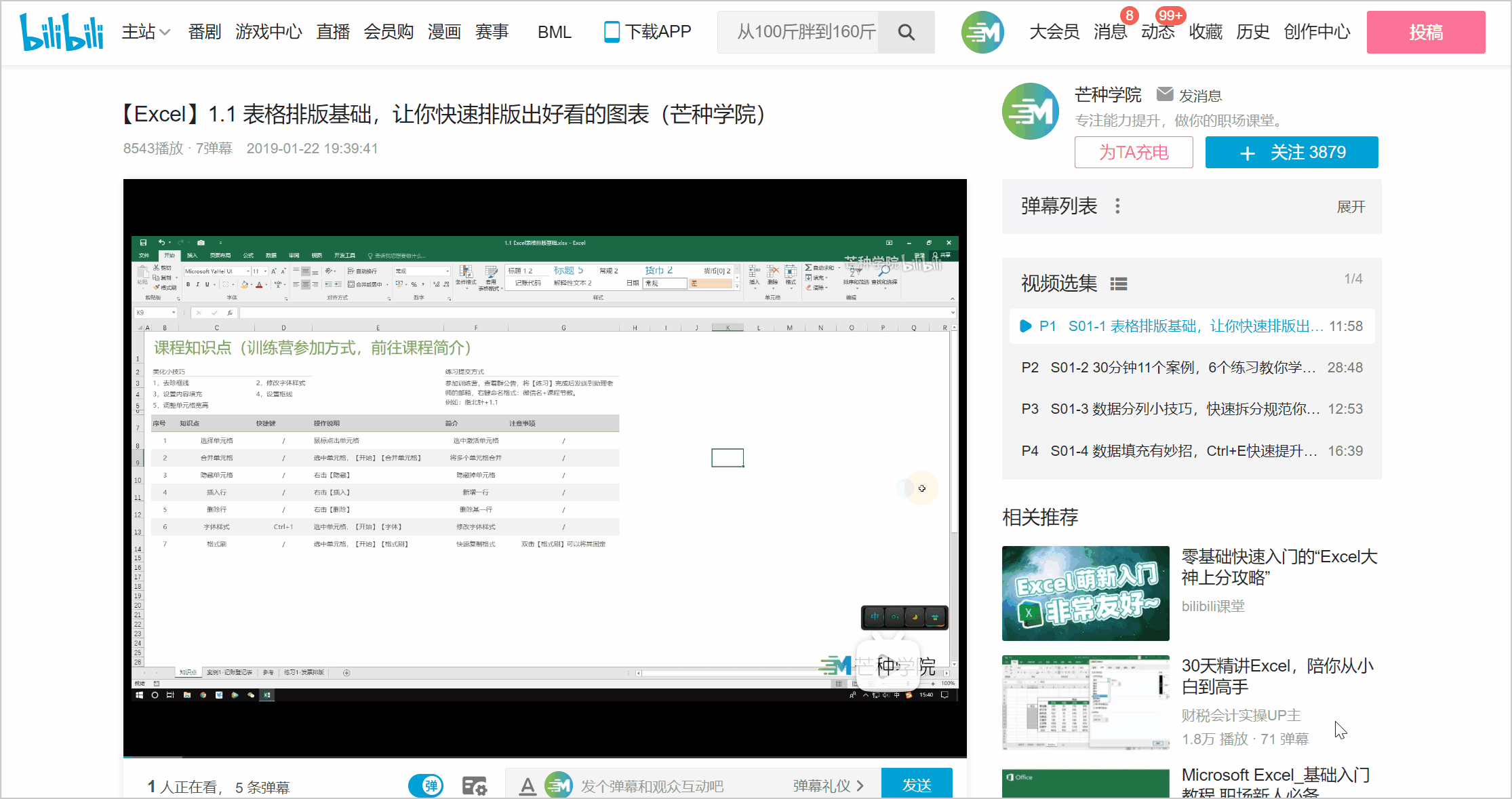The image size is (1512, 799).
Task: Send danmaku with 发送 button
Action: (x=917, y=785)
